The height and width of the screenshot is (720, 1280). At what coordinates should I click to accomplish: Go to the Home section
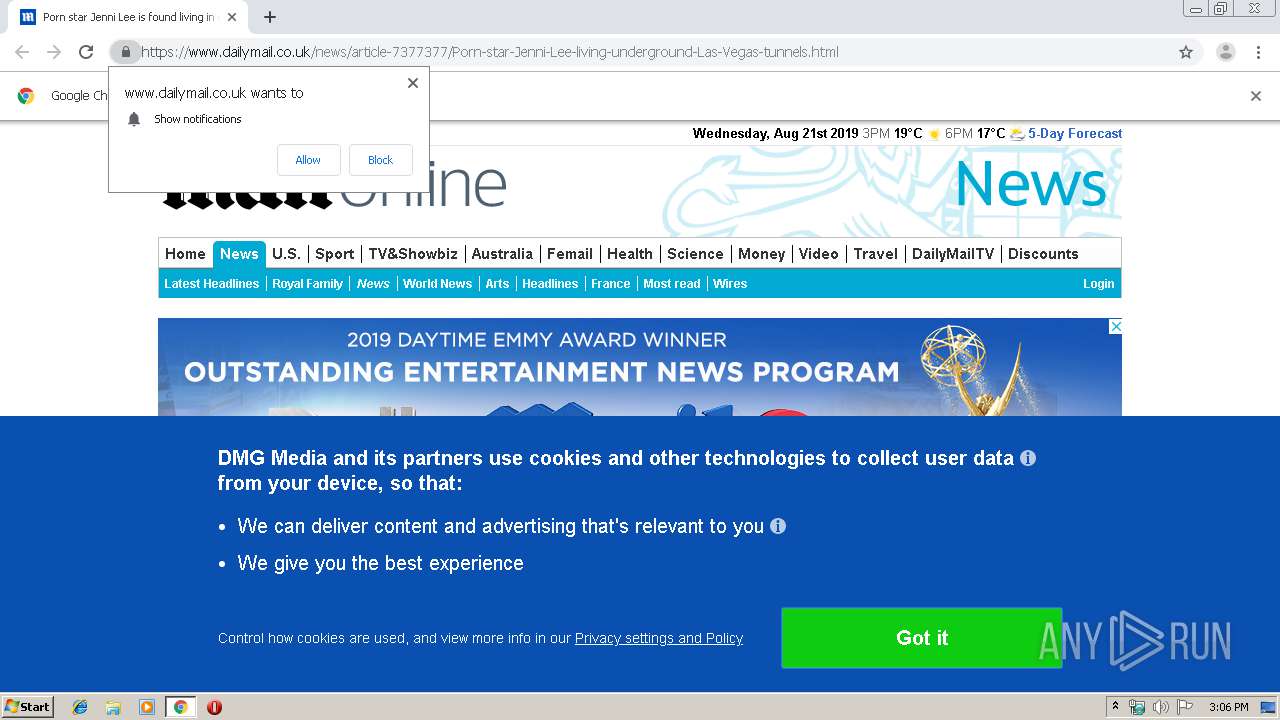tap(185, 254)
